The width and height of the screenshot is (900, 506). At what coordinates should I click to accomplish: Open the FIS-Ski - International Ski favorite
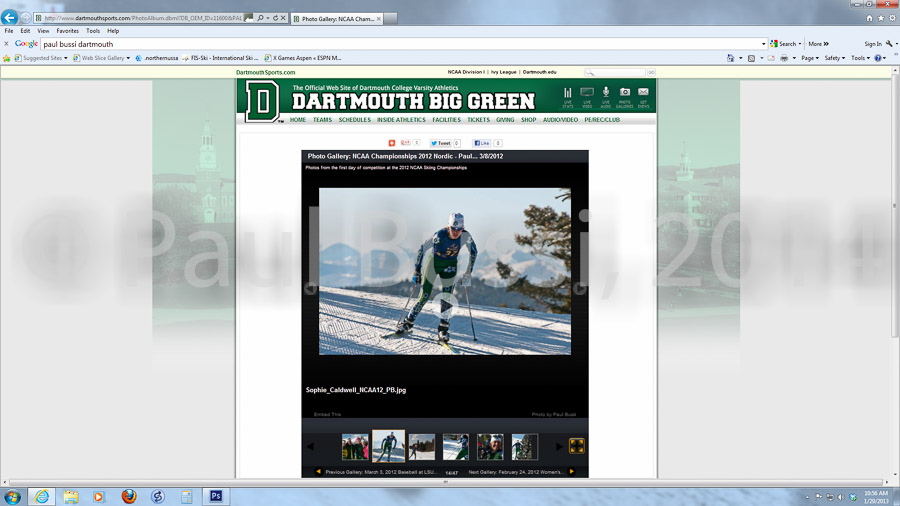tap(220, 58)
